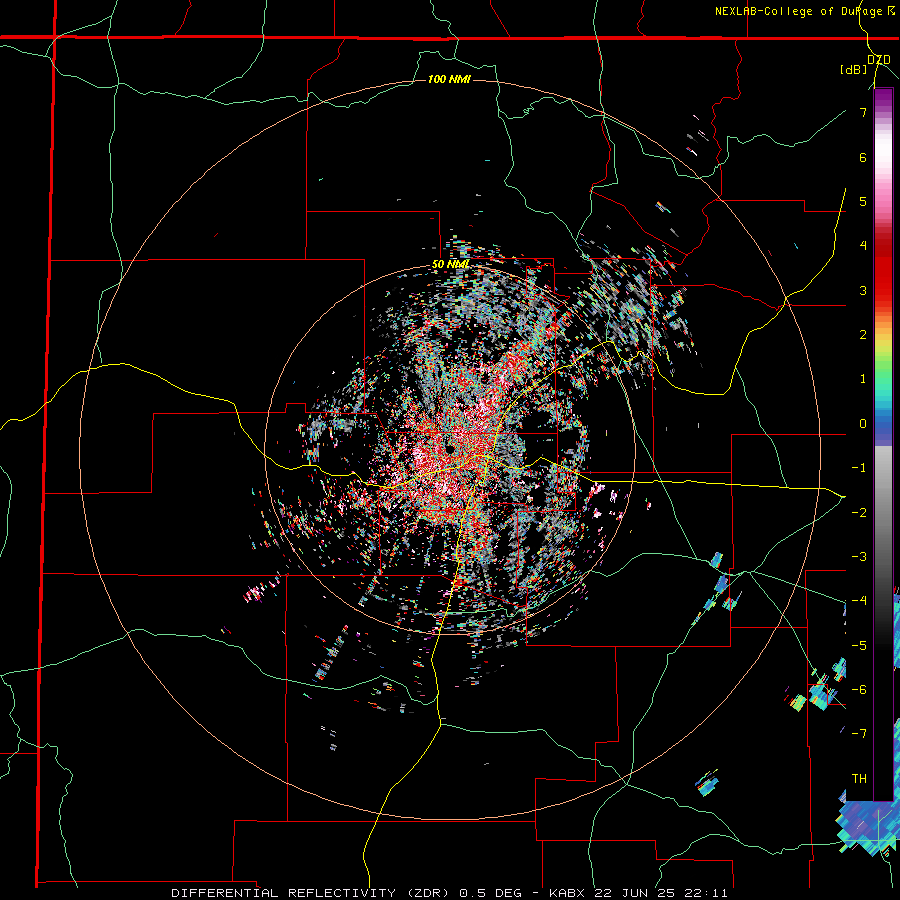Click the 7 value on color scale
The image size is (900, 900).
[x=863, y=112]
